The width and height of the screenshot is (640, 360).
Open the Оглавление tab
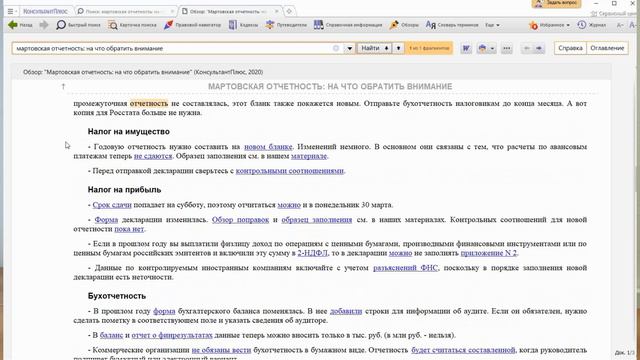point(607,48)
